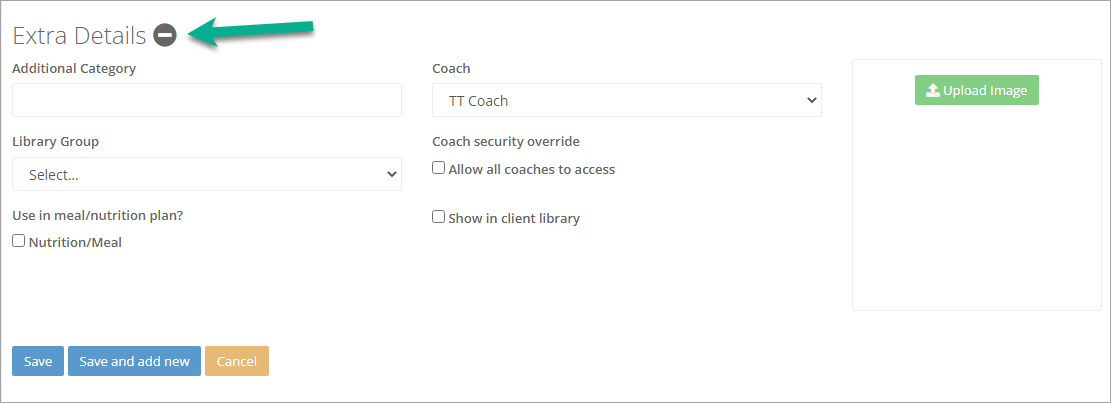
Task: Tick the Allow all coaches to access checkbox
Action: [439, 168]
